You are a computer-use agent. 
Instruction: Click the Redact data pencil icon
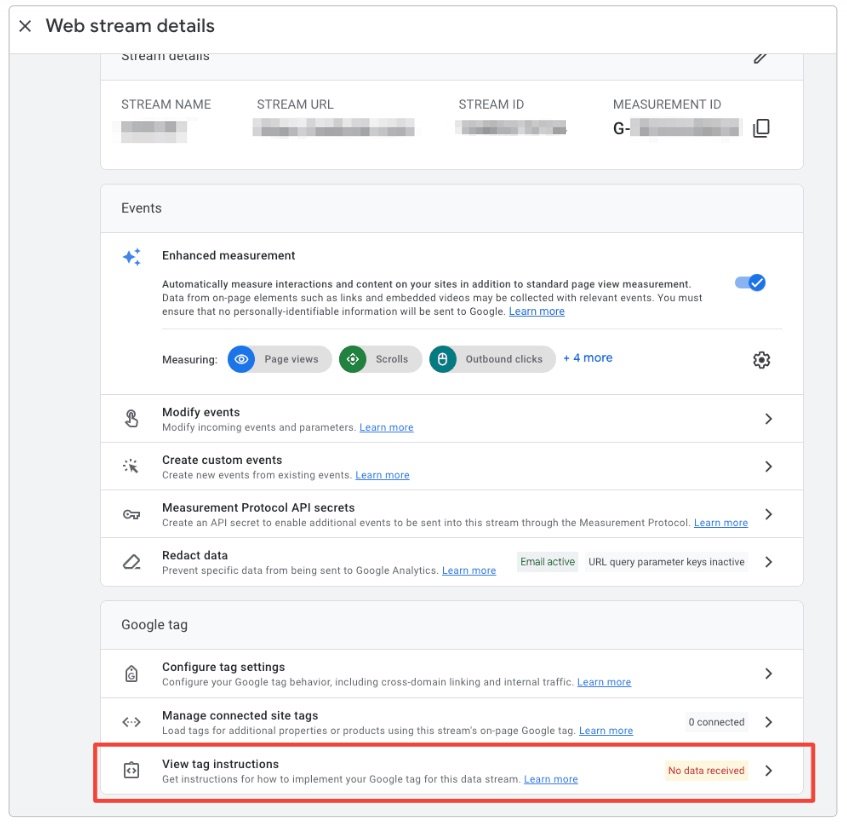coord(131,562)
